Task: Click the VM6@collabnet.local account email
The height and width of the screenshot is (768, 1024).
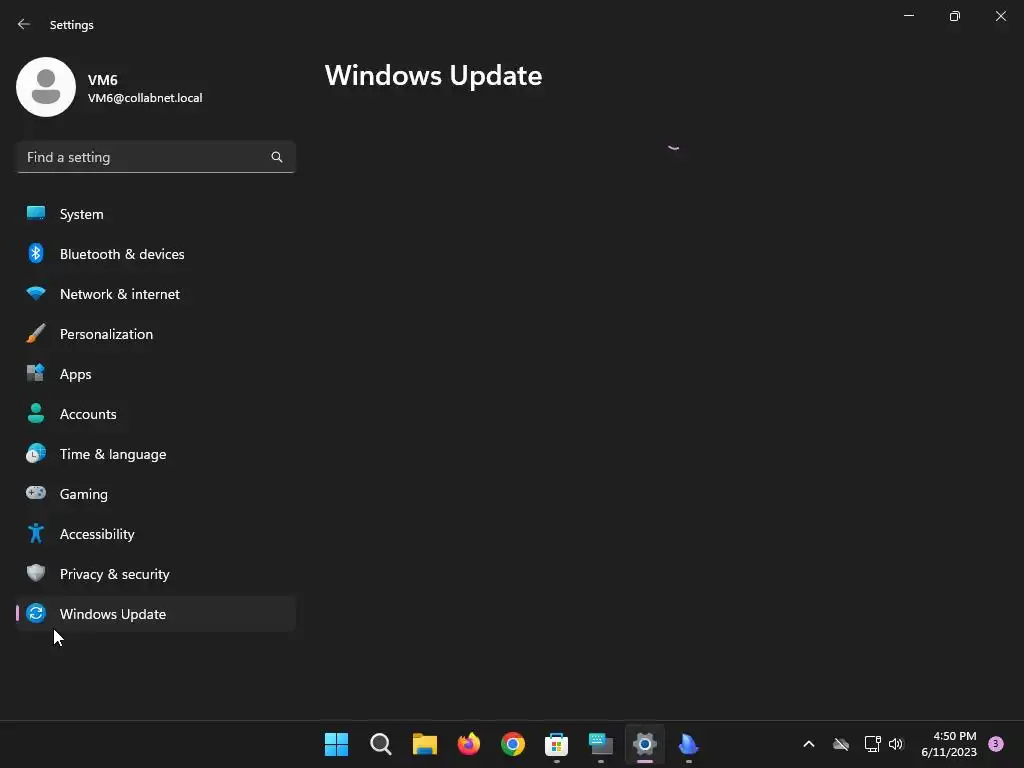Action: pos(145,98)
